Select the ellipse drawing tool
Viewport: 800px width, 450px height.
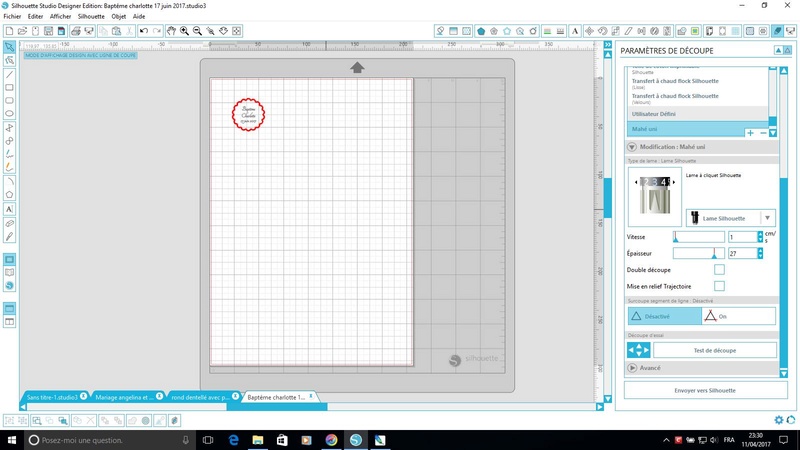(9, 114)
